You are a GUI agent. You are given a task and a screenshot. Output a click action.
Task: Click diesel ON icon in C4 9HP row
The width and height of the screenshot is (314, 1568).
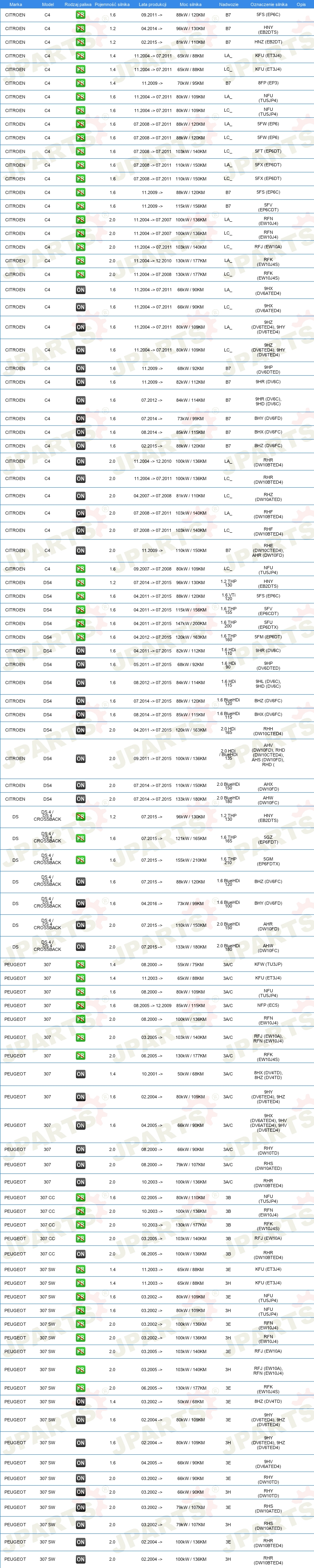click(x=80, y=368)
